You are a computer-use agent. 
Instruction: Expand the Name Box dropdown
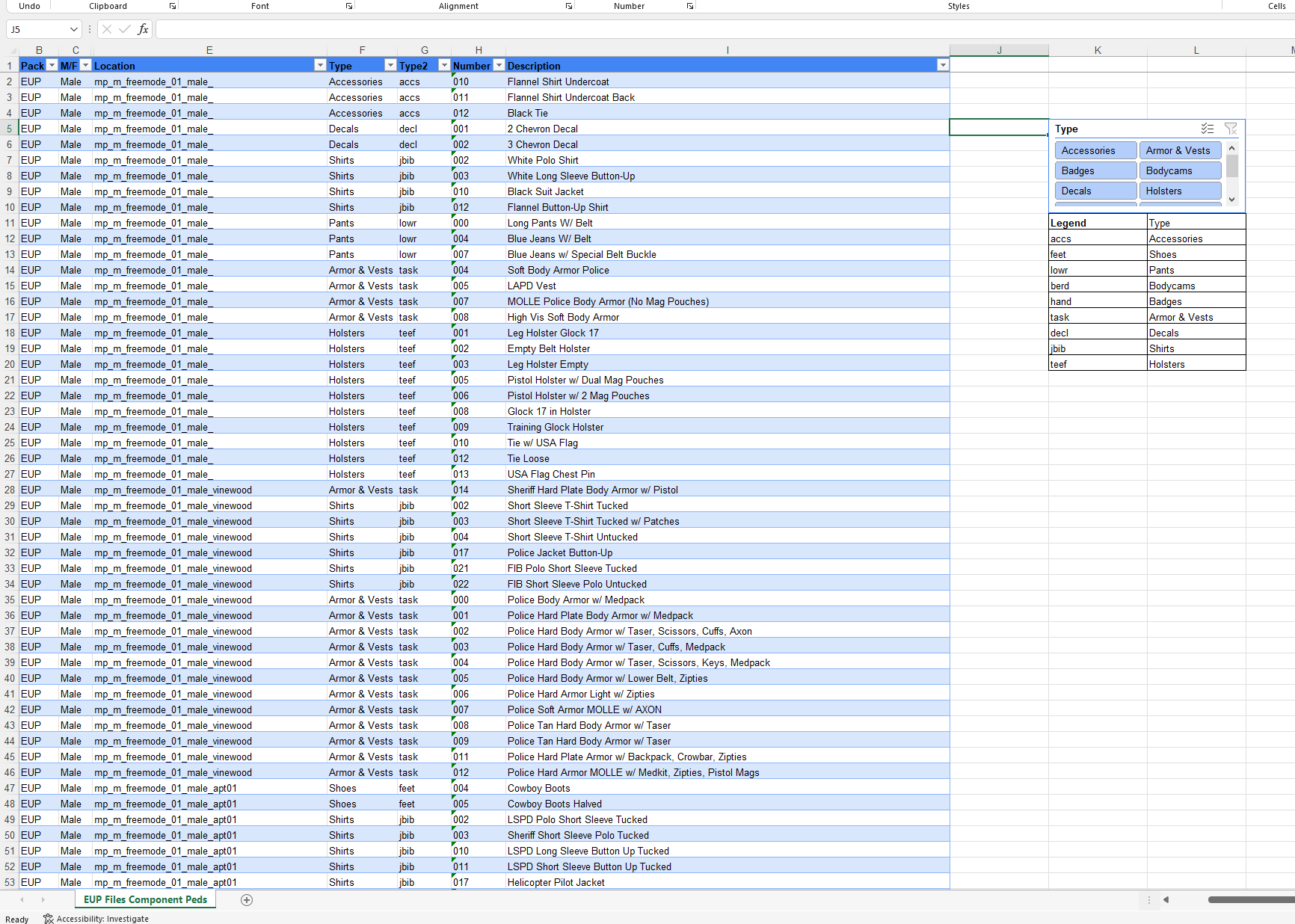pos(73,29)
